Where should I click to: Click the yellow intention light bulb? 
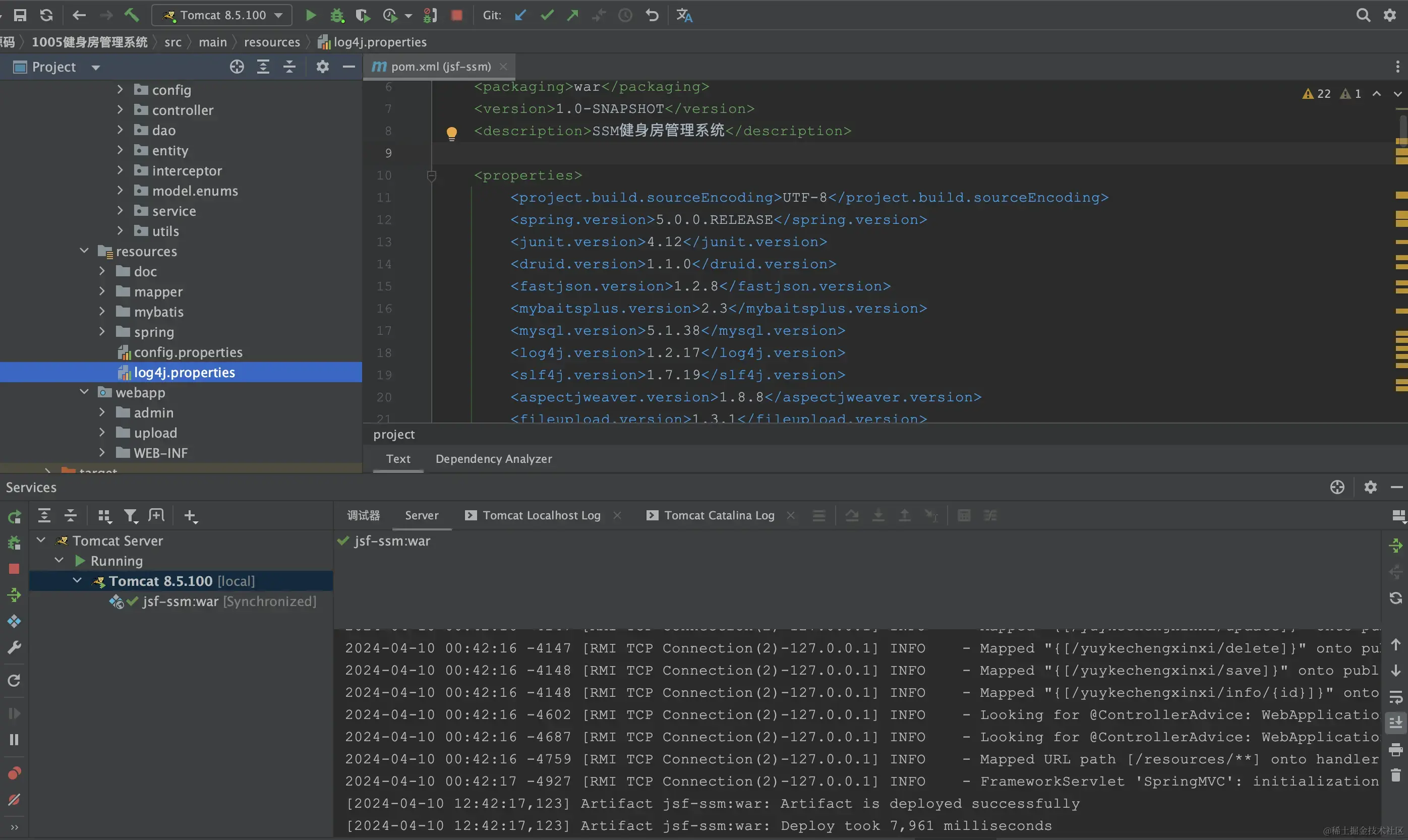click(451, 134)
